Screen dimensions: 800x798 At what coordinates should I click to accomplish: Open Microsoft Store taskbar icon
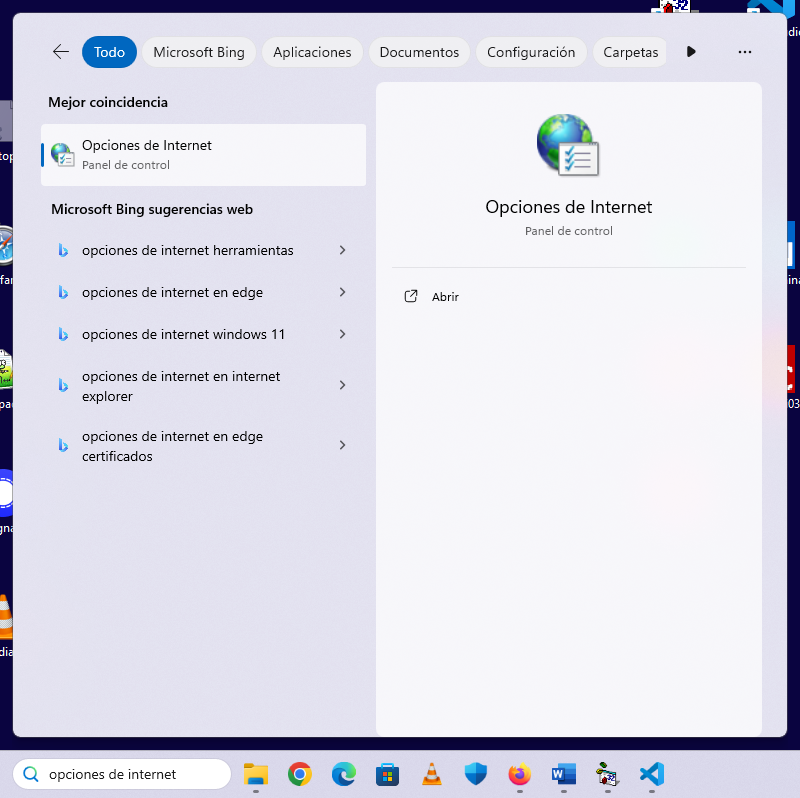388,774
